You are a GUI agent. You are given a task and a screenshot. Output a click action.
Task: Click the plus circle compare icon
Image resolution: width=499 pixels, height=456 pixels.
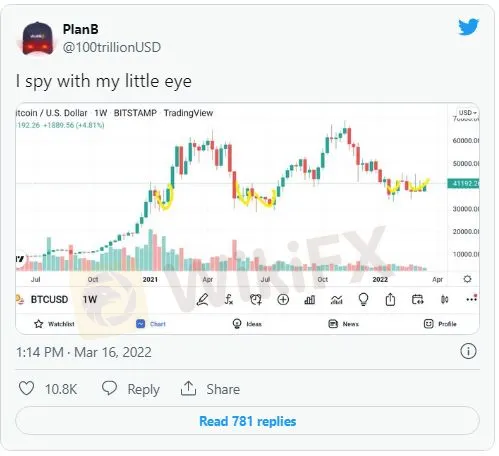pos(283,300)
